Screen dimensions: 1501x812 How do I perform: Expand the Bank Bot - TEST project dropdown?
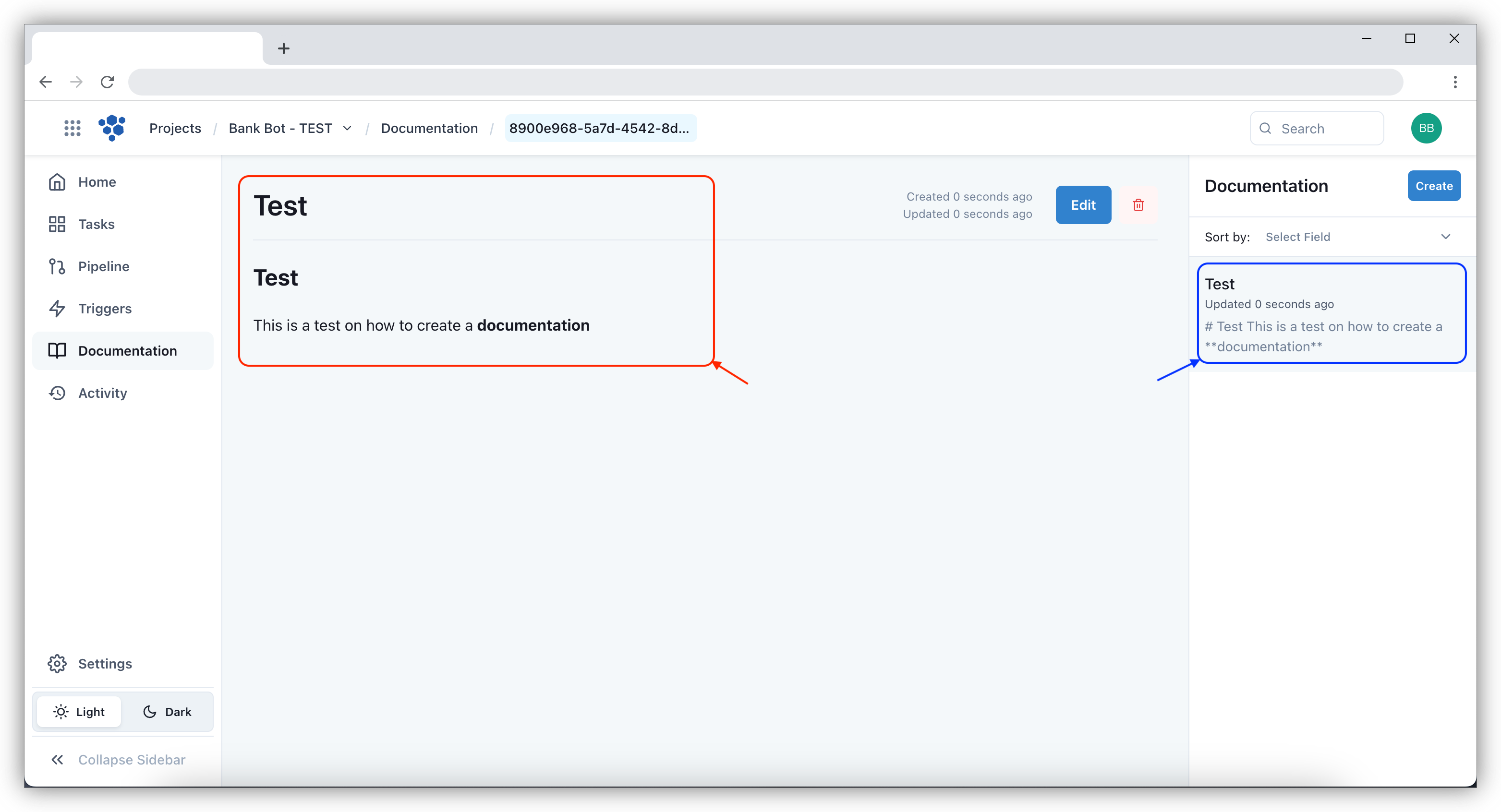click(x=347, y=128)
